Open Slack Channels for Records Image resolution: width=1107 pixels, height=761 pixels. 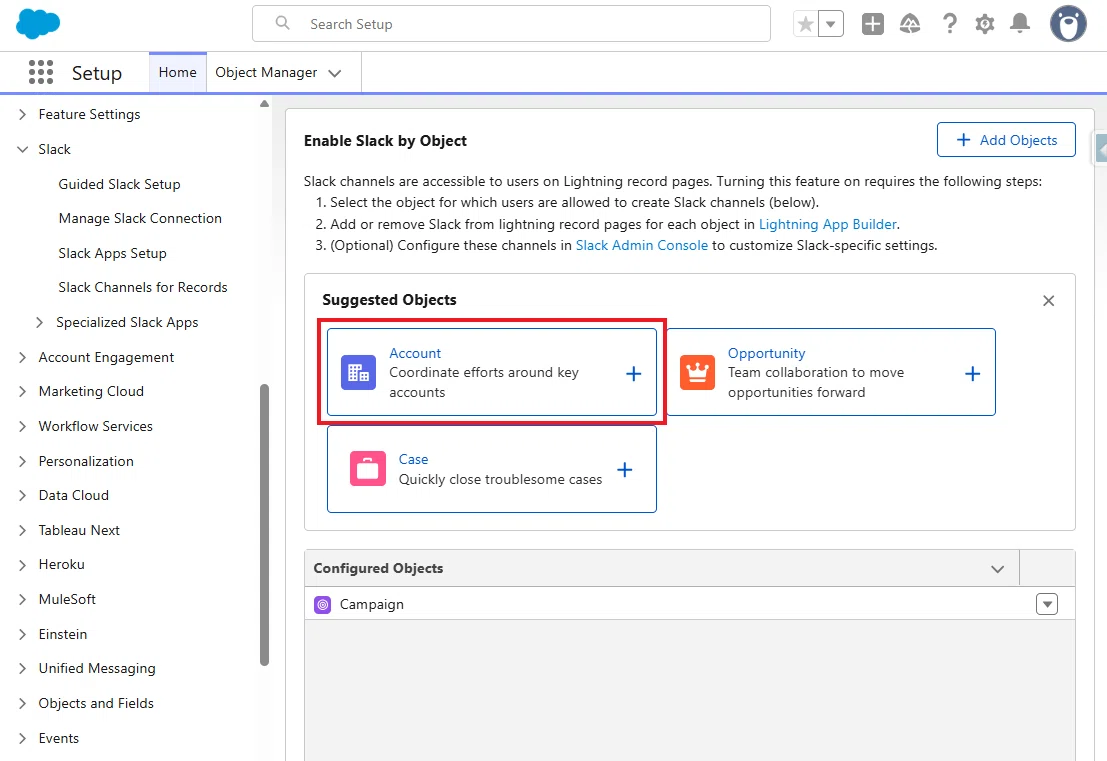pos(143,287)
